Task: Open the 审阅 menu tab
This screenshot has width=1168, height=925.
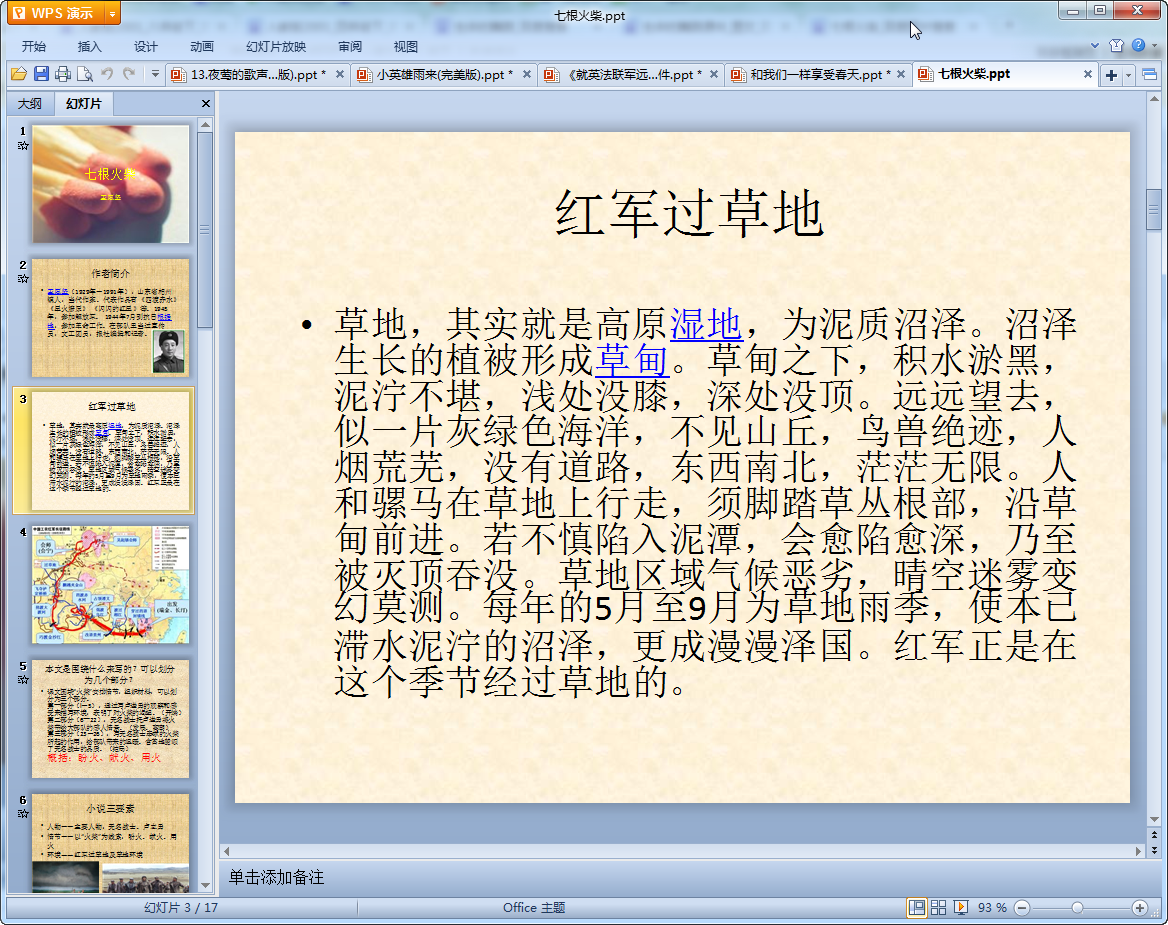Action: pyautogui.click(x=350, y=46)
